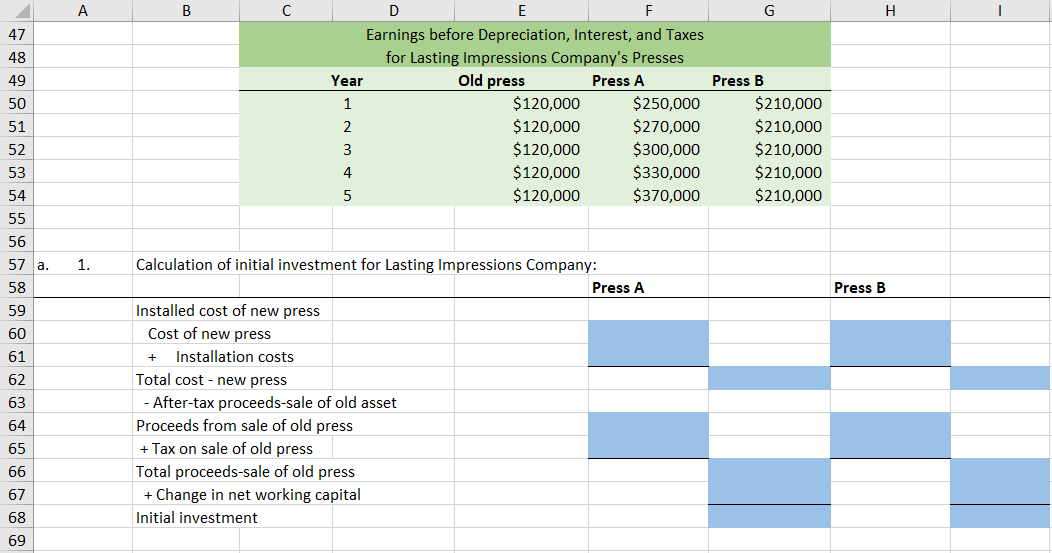The image size is (1052, 553).
Task: Select Press B blue input cell for Cost of new press
Action: (890, 334)
